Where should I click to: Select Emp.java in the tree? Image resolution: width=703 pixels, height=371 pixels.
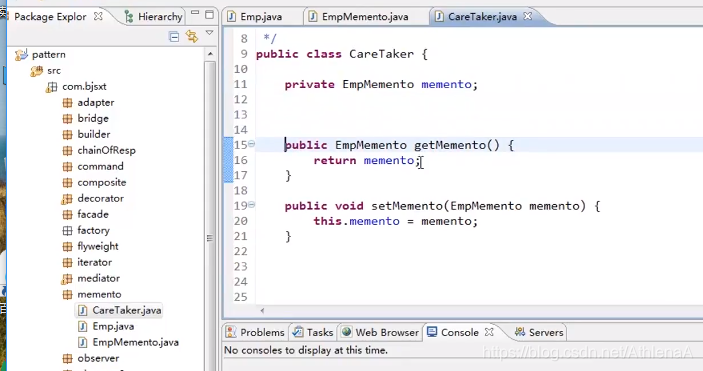click(113, 327)
